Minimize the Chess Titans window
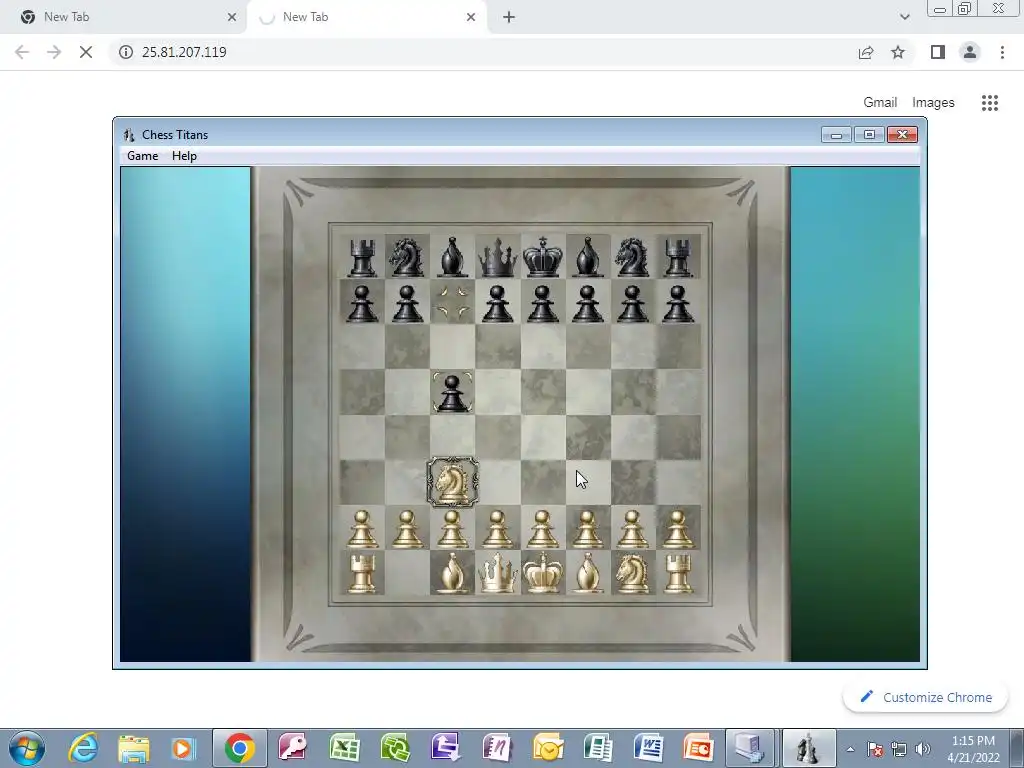1024x768 pixels. click(837, 135)
